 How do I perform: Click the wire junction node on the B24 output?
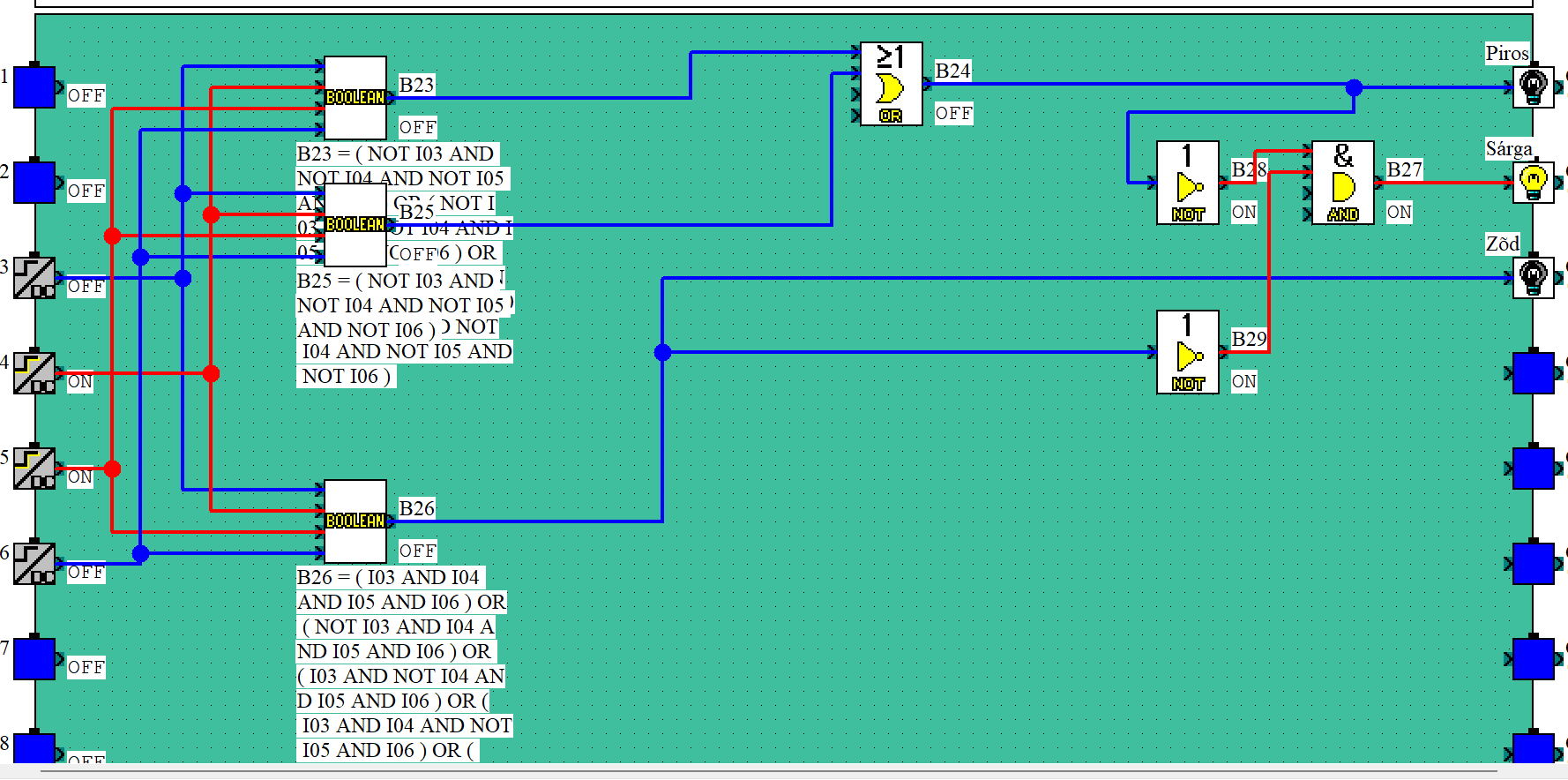1354,87
